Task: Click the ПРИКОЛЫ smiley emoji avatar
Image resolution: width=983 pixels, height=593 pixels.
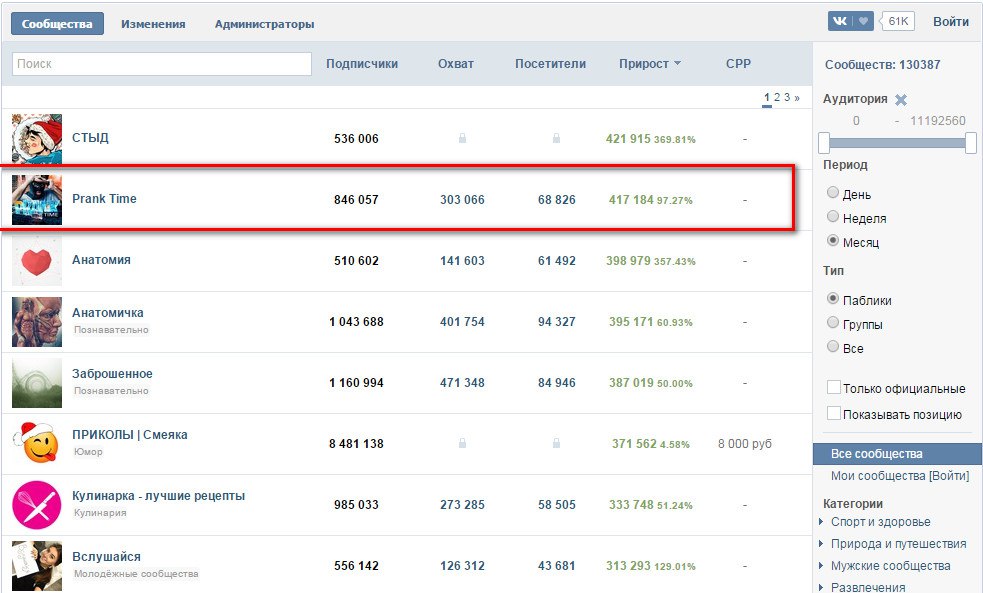Action: (37, 444)
